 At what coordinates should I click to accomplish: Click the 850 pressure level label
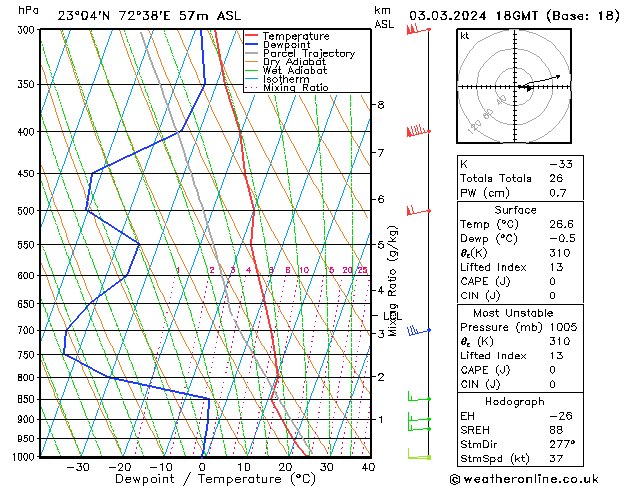click(27, 400)
